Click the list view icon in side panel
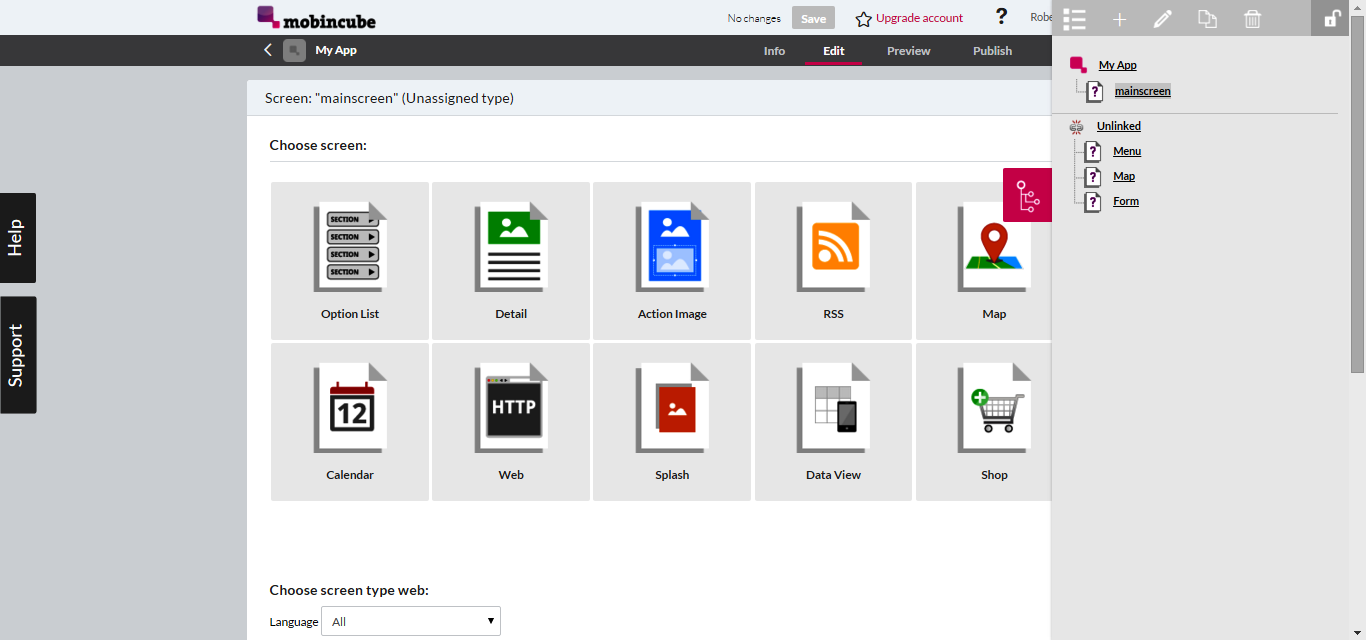 [x=1074, y=19]
